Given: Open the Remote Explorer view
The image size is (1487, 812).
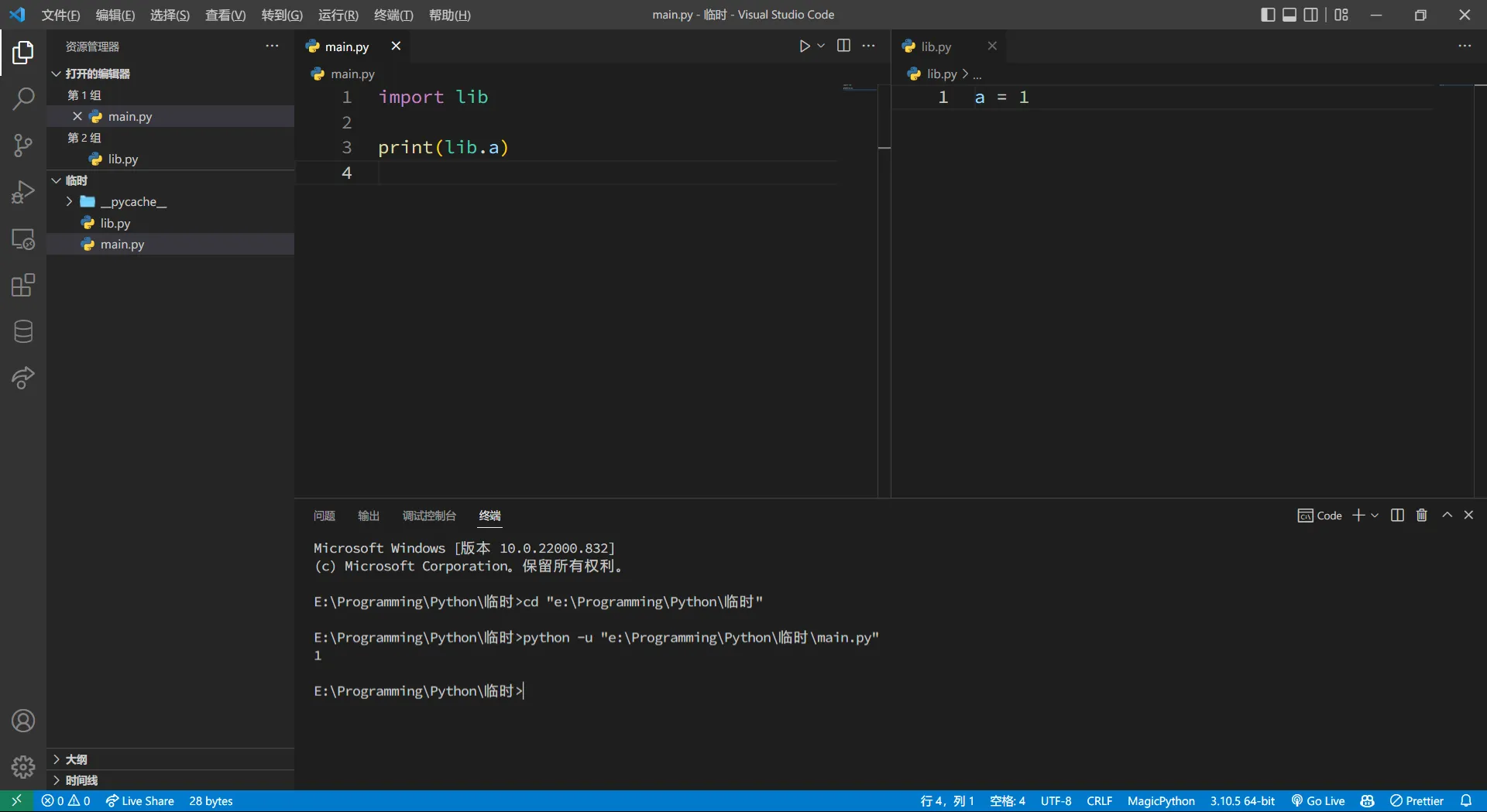Looking at the screenshot, I should coord(23,239).
